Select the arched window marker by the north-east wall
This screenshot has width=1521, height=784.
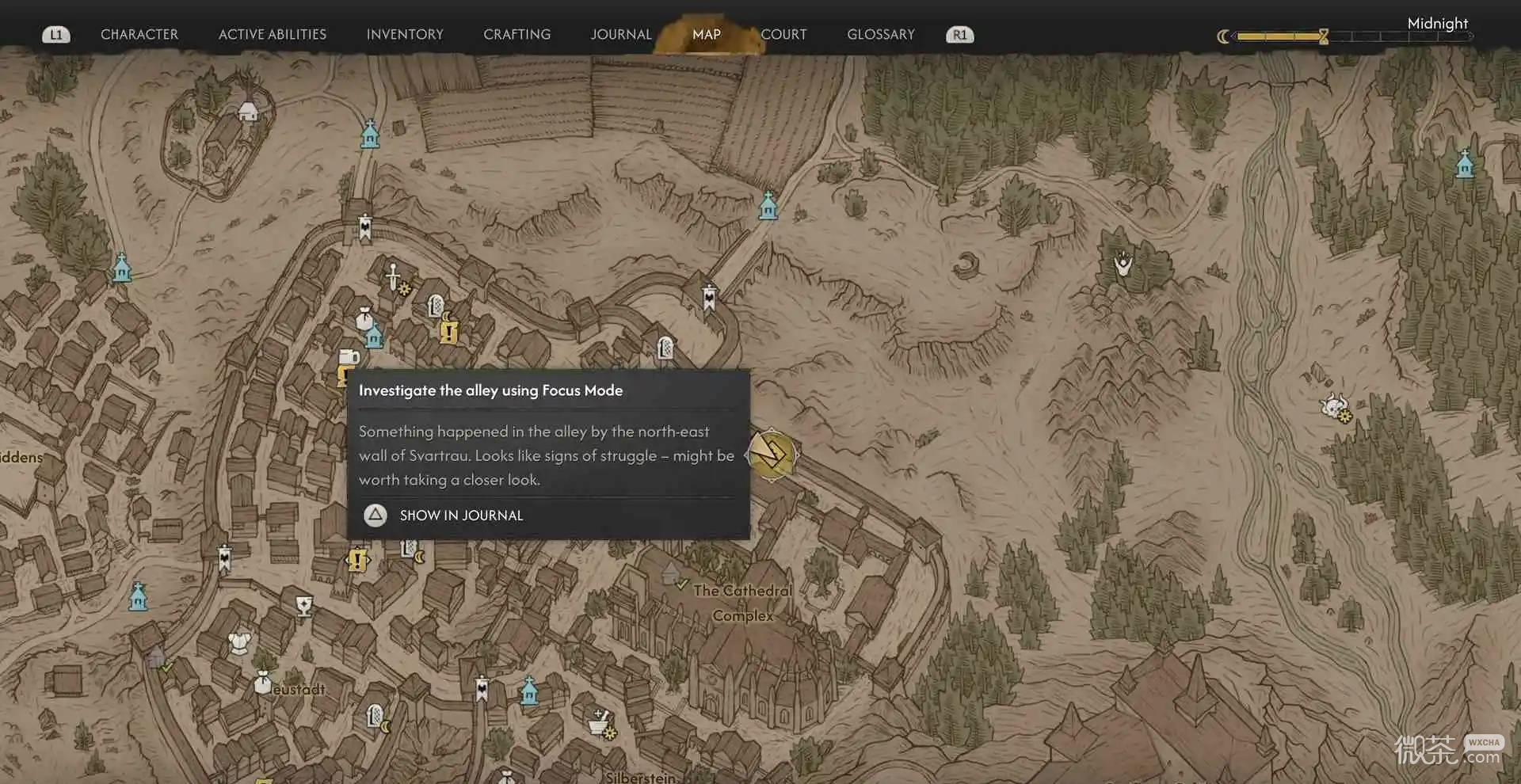point(665,347)
